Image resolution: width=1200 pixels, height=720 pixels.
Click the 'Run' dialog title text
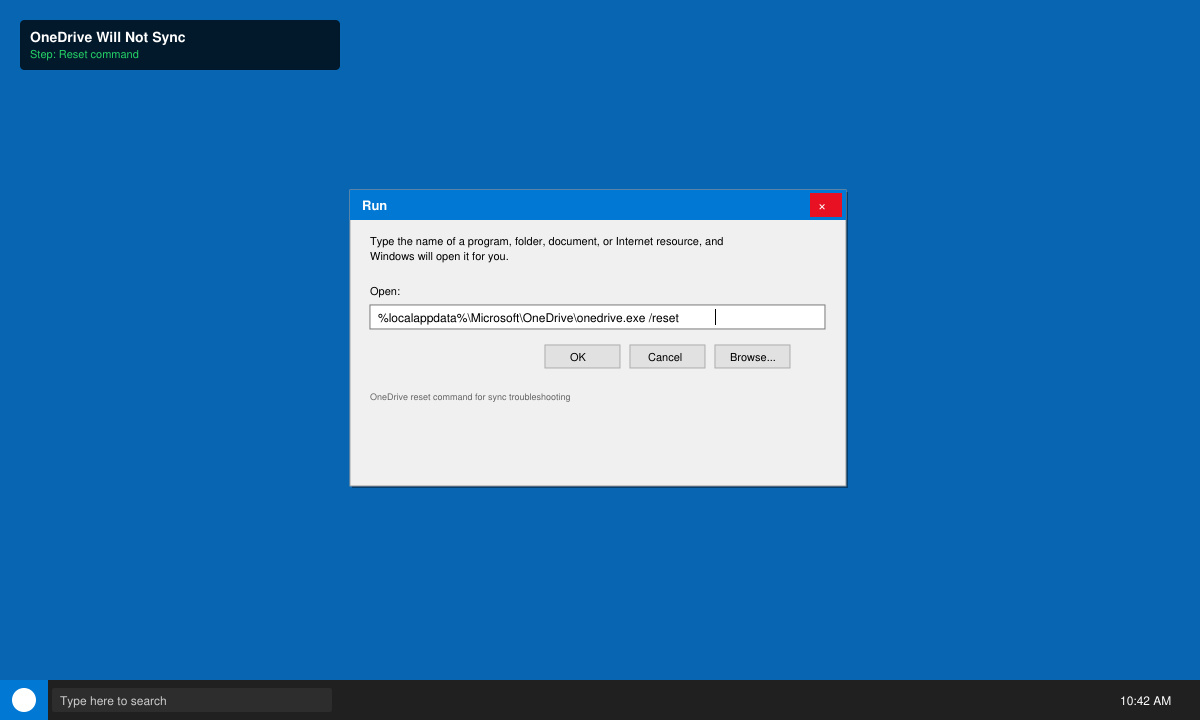point(374,205)
